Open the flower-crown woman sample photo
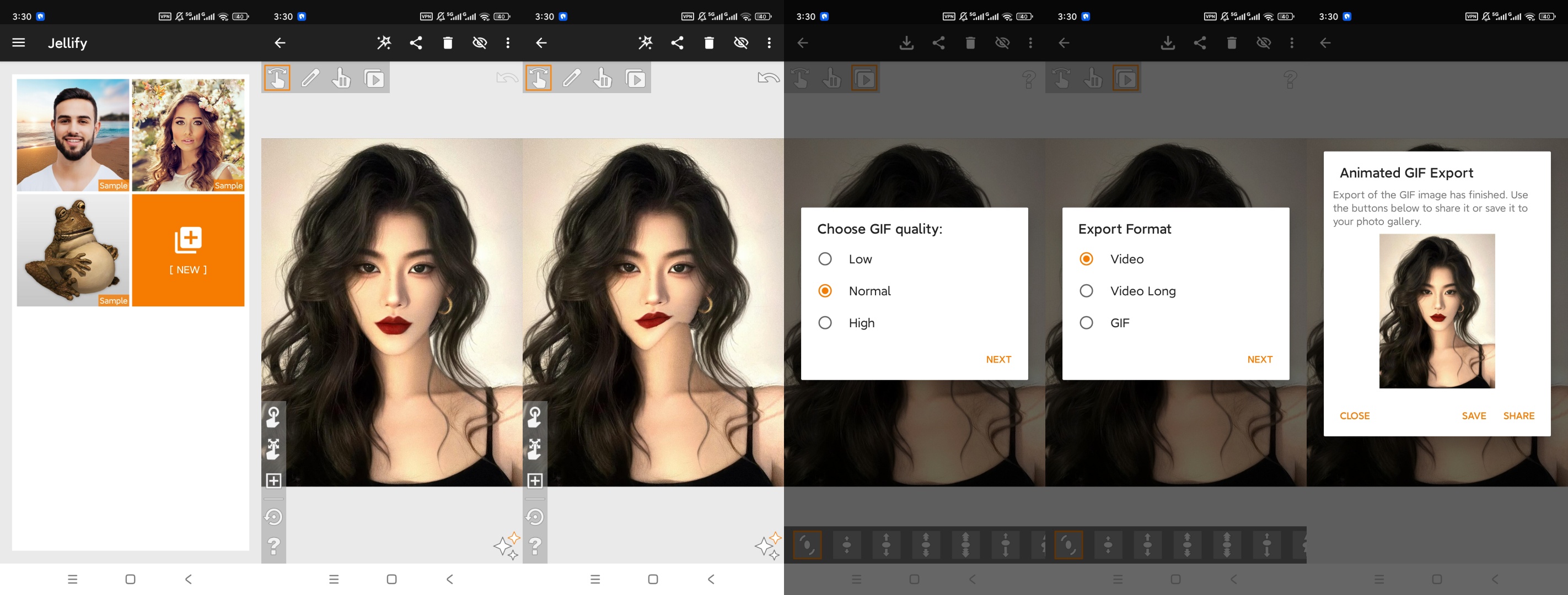The height and width of the screenshot is (595, 1568). 188,135
